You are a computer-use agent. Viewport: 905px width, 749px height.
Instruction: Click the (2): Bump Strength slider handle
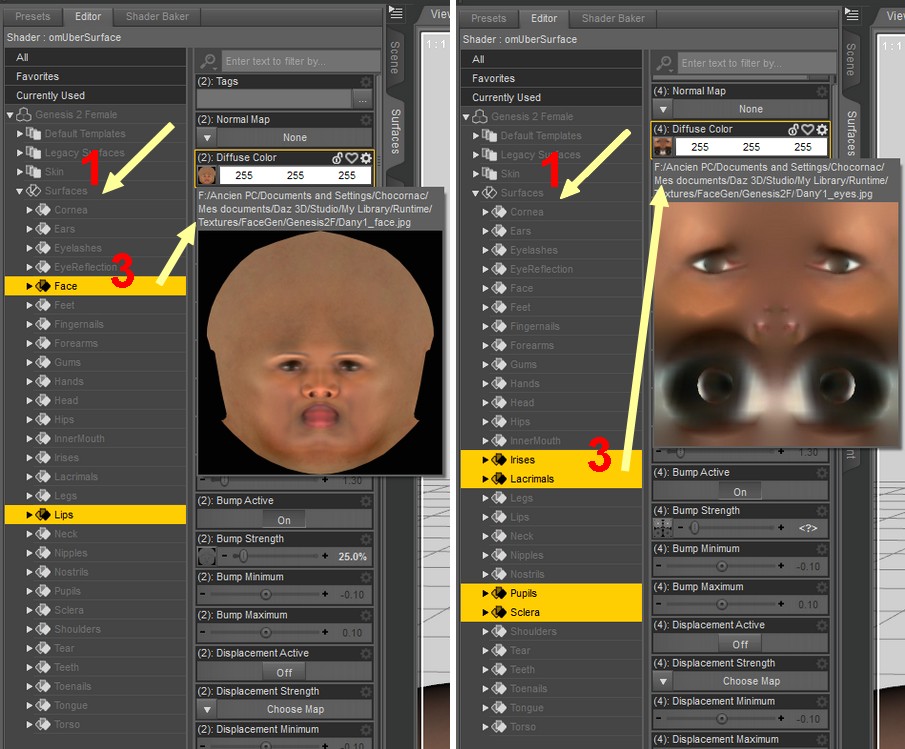tap(244, 556)
